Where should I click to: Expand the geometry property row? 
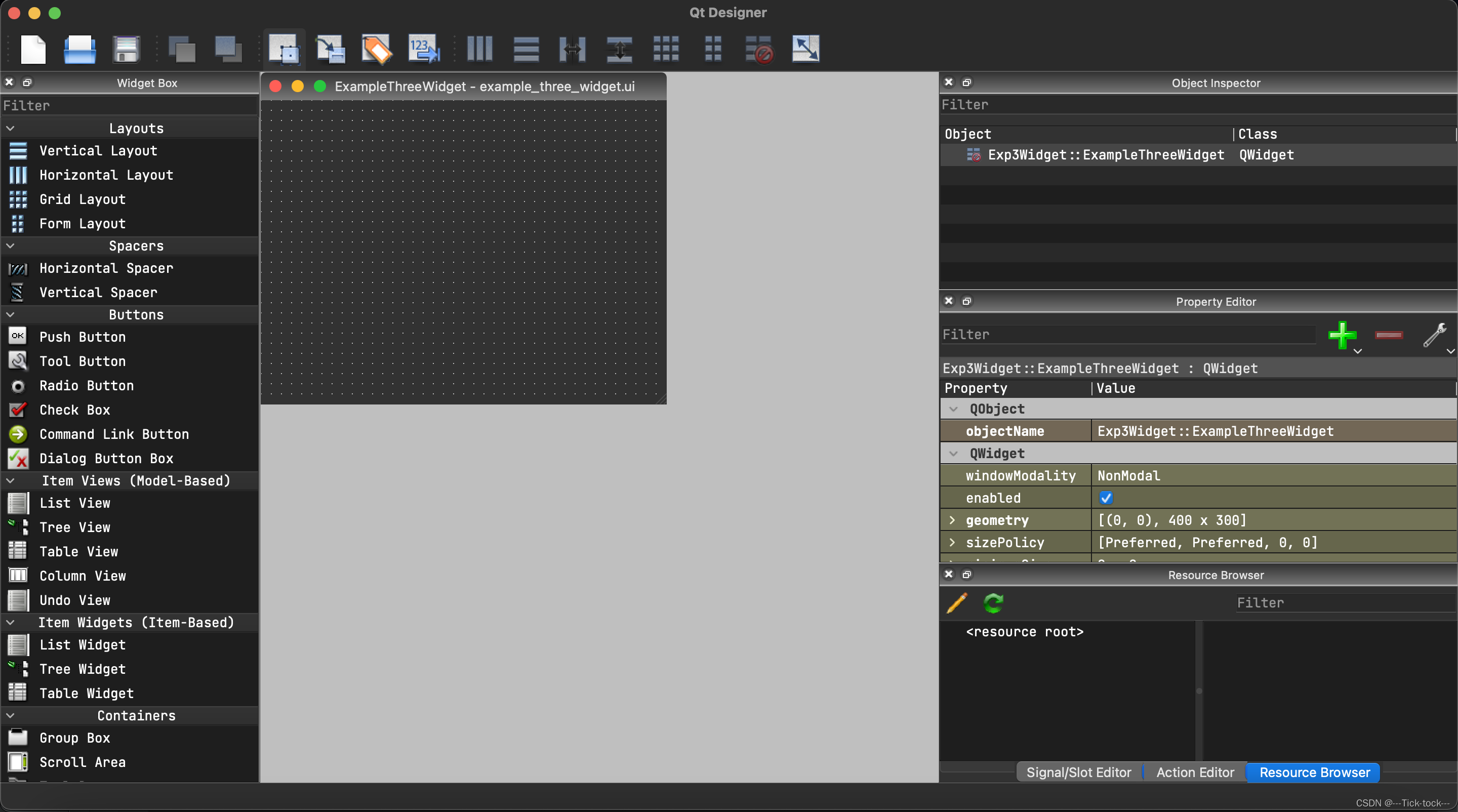click(952, 520)
